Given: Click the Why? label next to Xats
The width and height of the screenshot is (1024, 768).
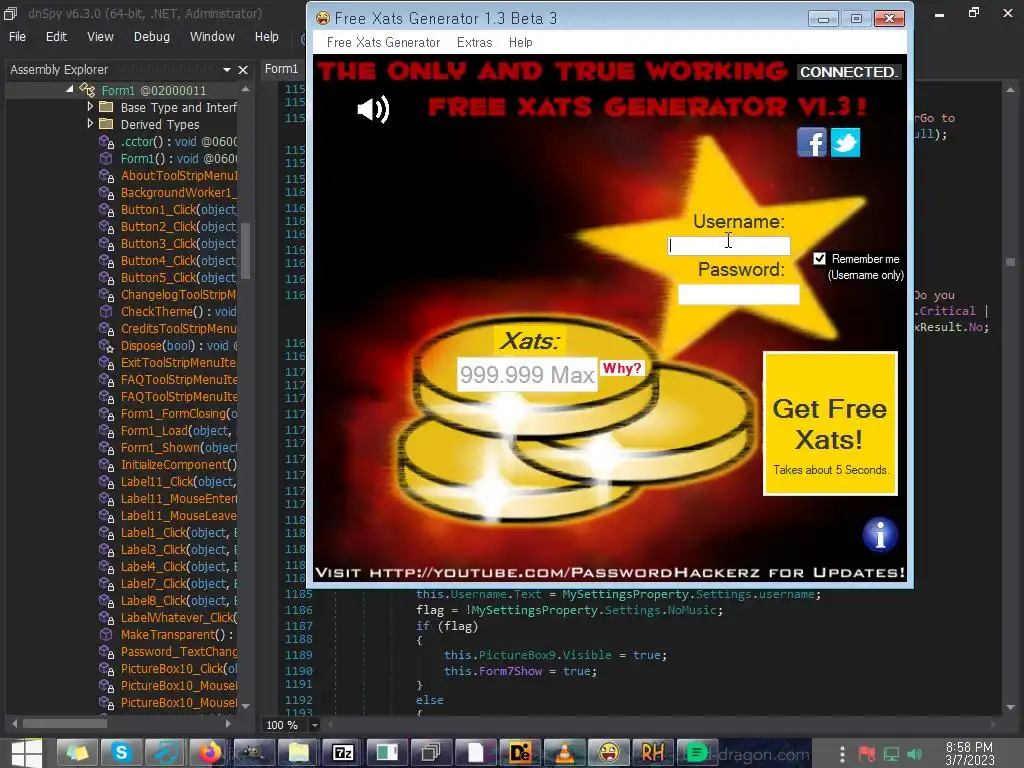Looking at the screenshot, I should (622, 368).
